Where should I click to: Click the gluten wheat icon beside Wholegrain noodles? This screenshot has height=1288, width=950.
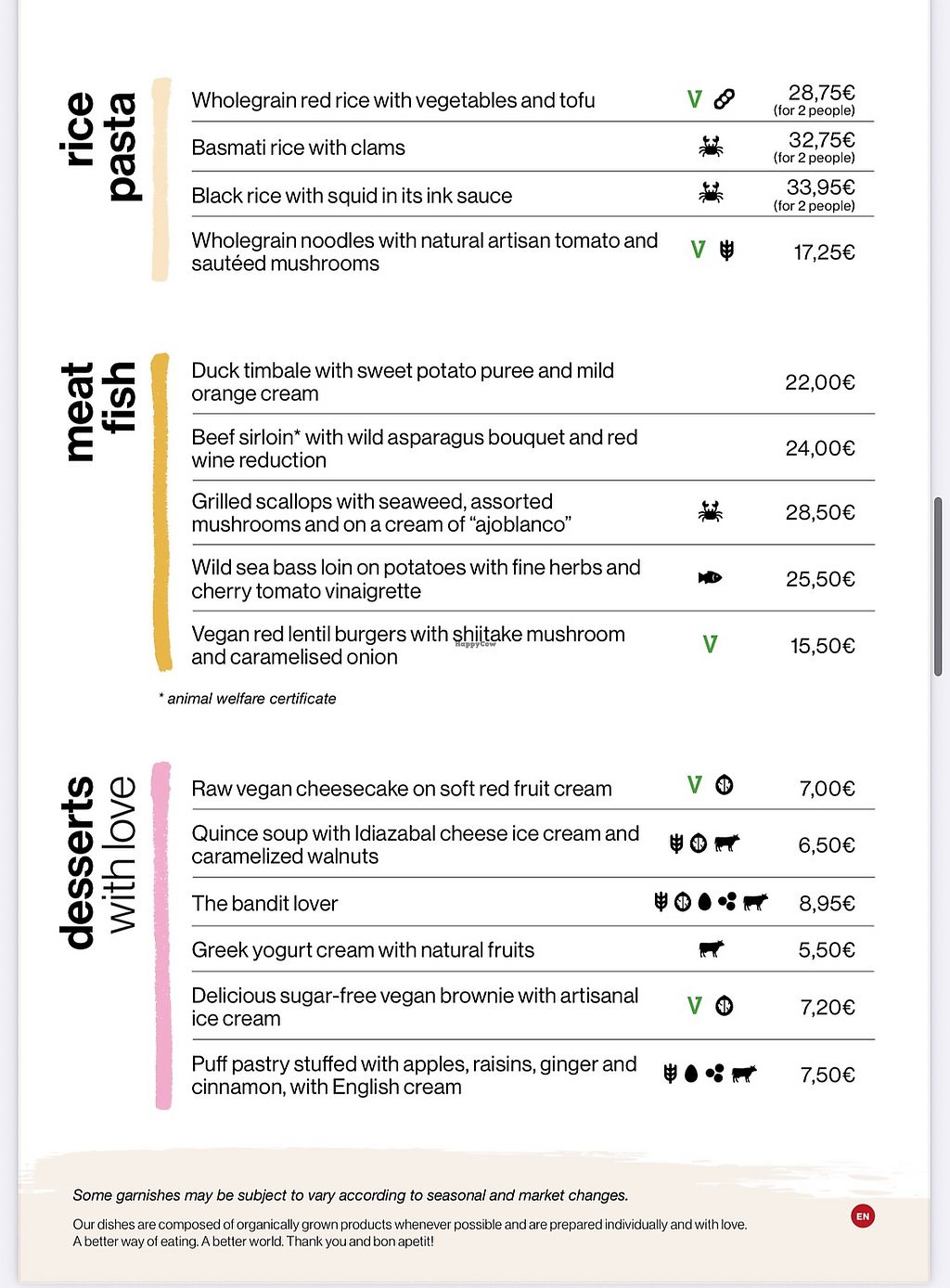(726, 250)
